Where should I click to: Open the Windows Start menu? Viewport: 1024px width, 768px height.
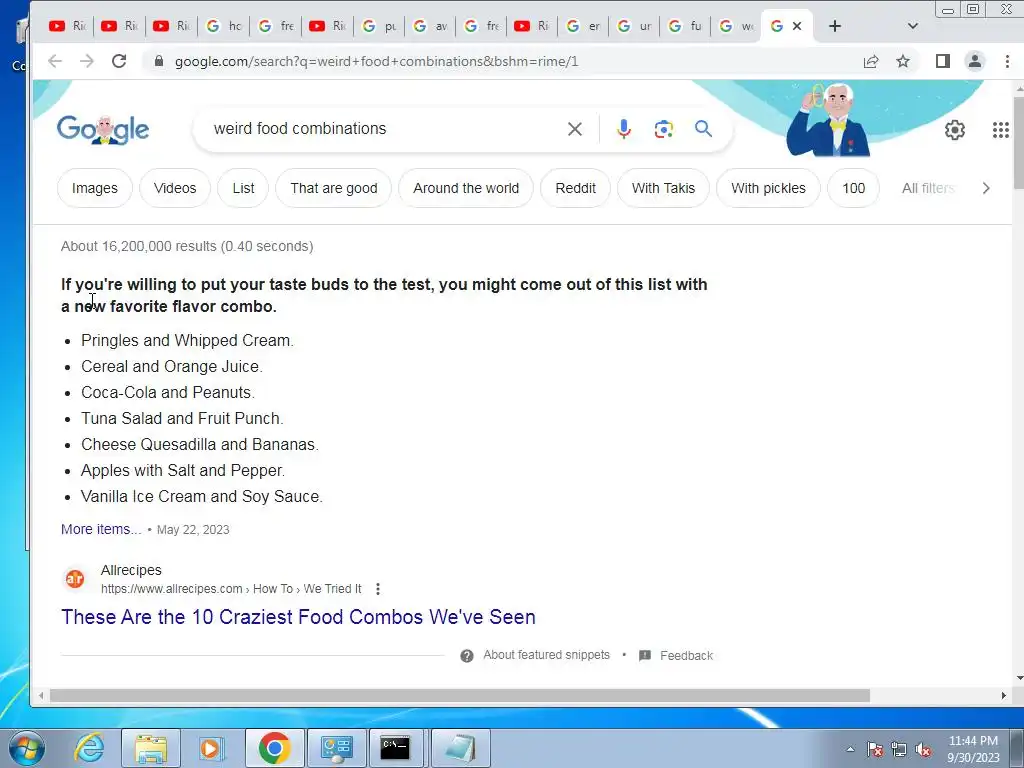[x=26, y=748]
